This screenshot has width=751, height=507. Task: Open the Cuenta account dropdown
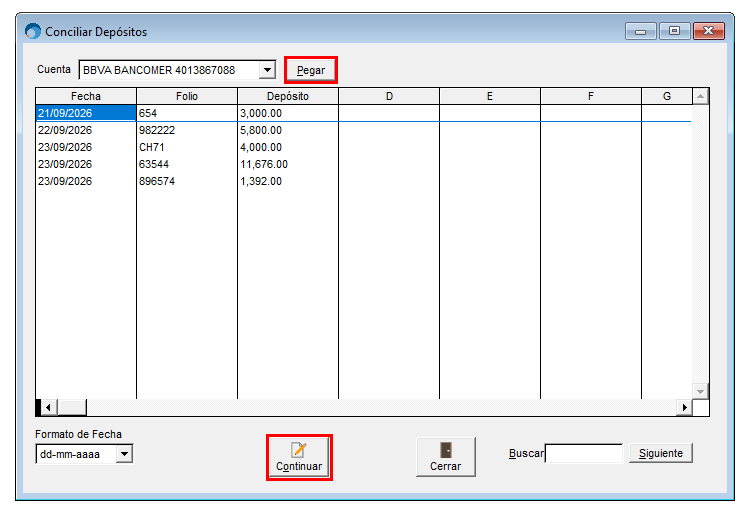coord(268,70)
